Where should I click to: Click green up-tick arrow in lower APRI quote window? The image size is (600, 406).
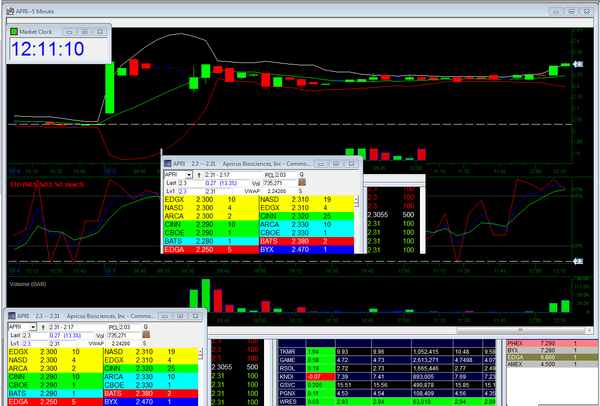tap(42, 326)
